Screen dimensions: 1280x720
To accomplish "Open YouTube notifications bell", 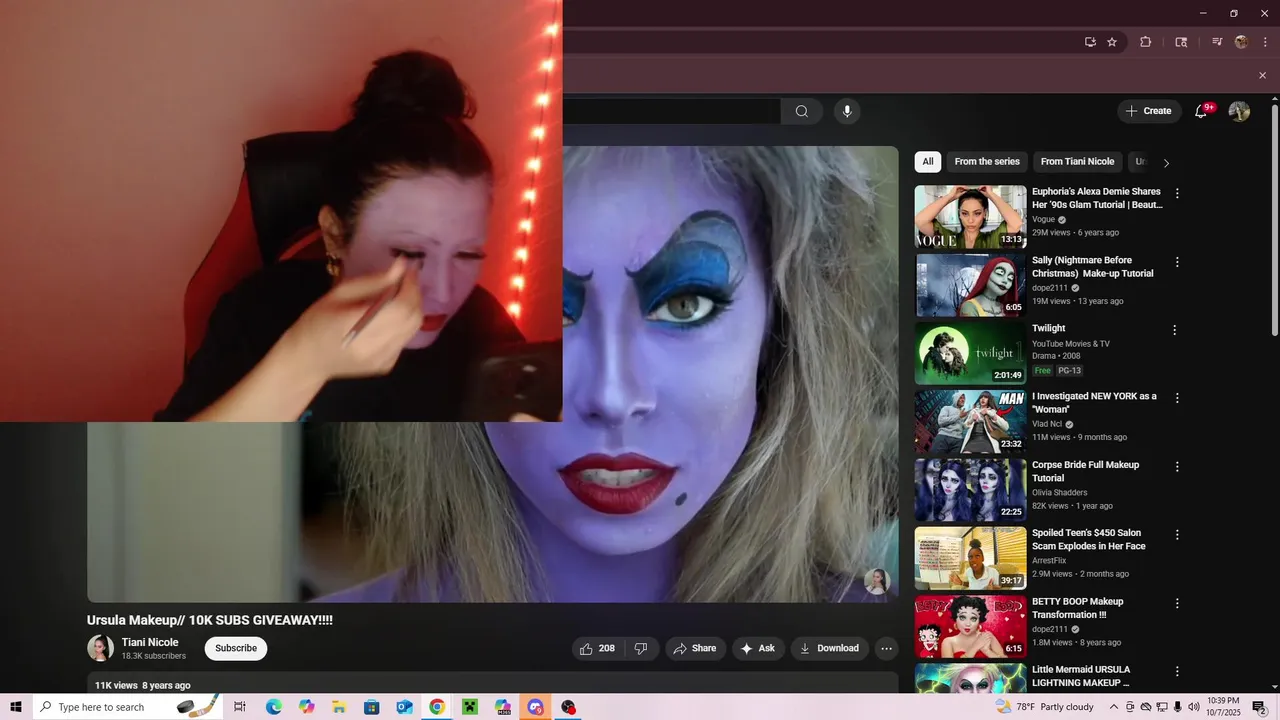I will tap(1201, 111).
